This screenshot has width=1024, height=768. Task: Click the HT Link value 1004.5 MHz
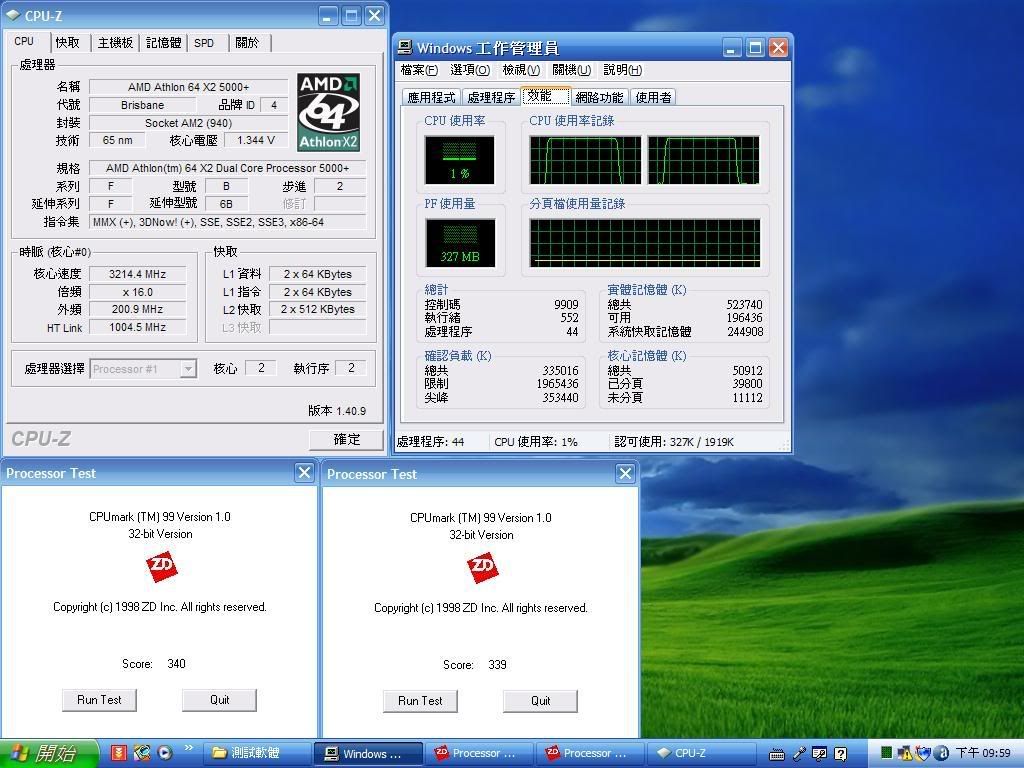coord(137,327)
